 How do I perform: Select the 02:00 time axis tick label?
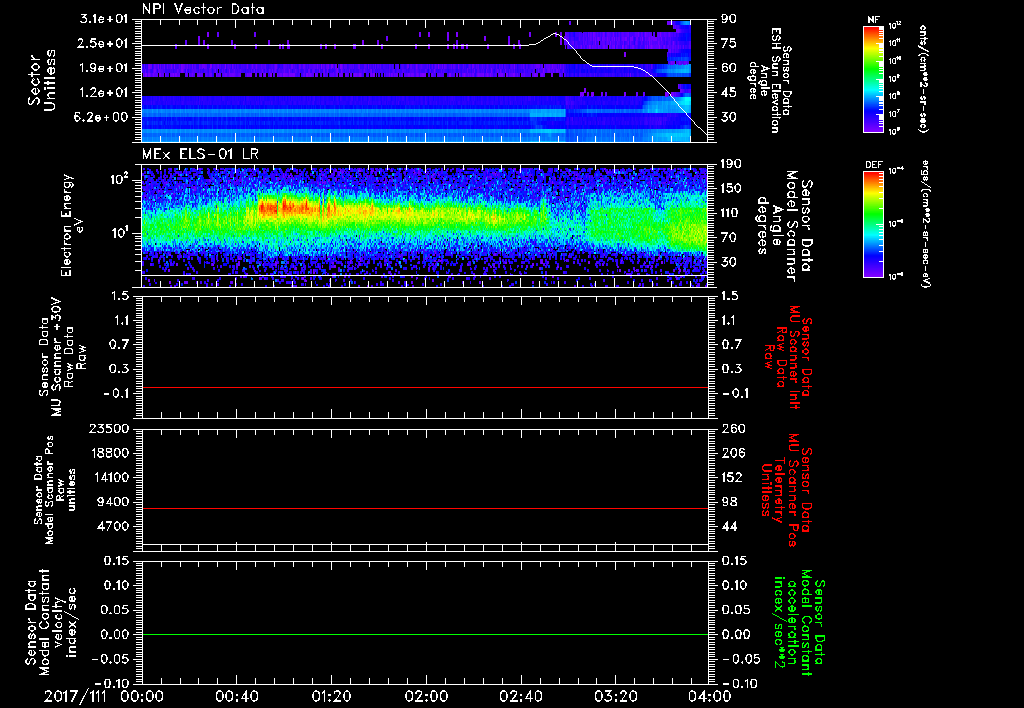[x=425, y=696]
